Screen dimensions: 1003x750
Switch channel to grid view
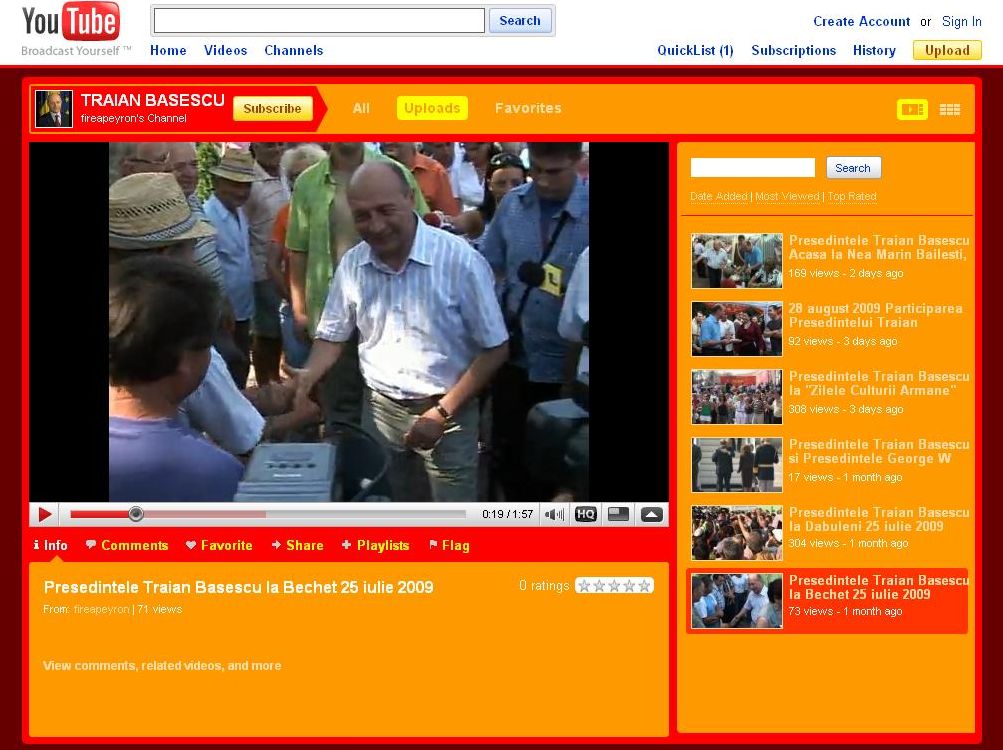point(949,110)
